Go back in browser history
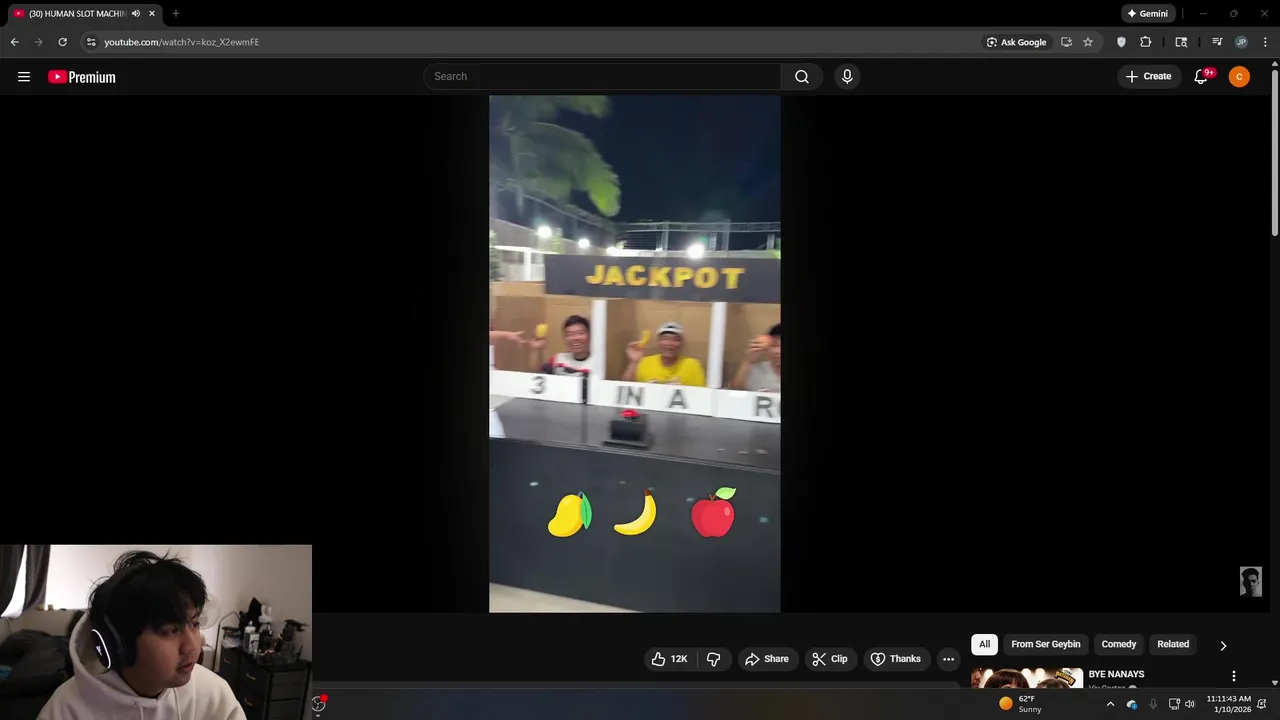 click(14, 42)
